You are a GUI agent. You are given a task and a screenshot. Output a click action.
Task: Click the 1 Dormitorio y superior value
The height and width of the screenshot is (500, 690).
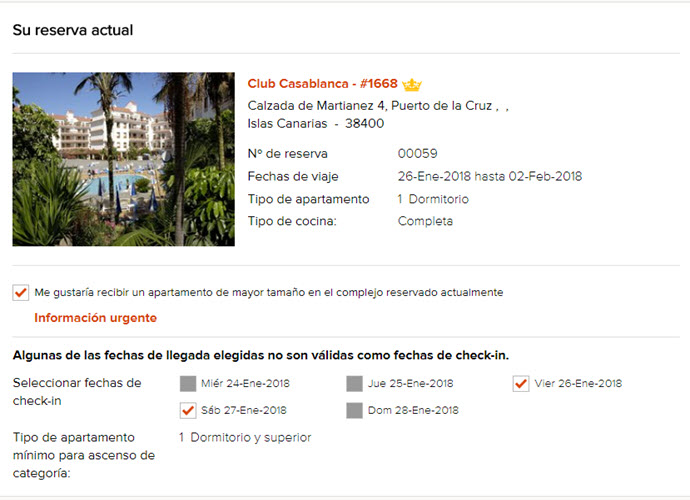tap(245, 437)
